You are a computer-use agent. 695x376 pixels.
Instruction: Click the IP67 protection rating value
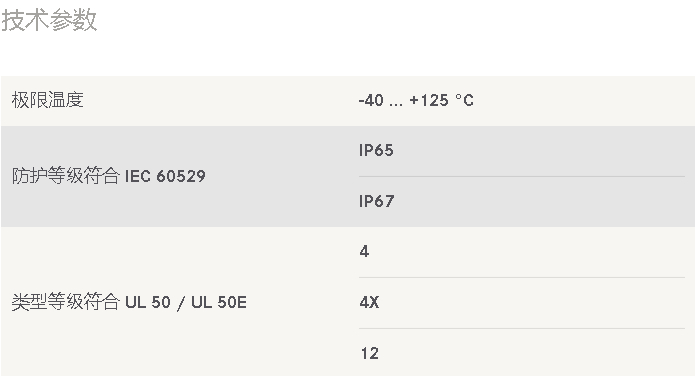point(376,201)
